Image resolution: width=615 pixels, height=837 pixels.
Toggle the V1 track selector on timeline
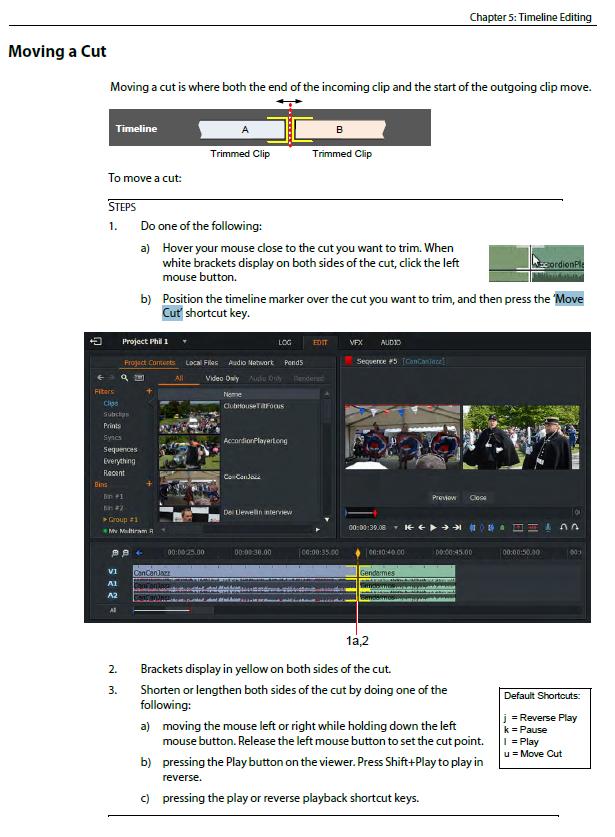(x=113, y=572)
